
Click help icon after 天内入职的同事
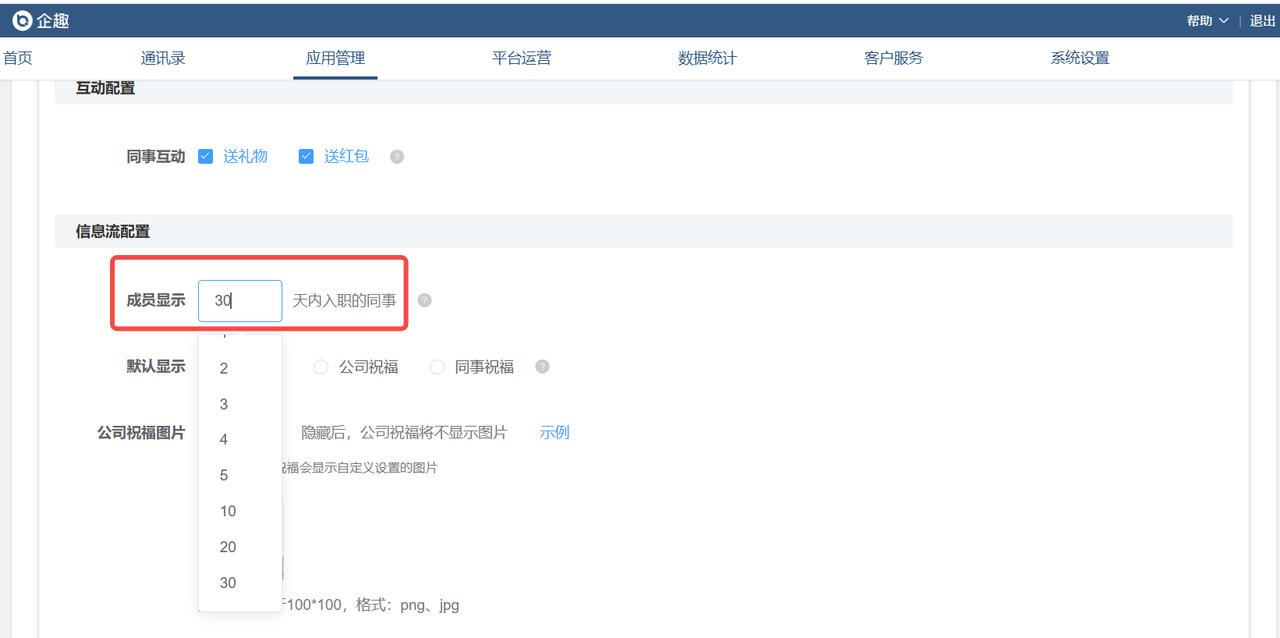pyautogui.click(x=425, y=300)
